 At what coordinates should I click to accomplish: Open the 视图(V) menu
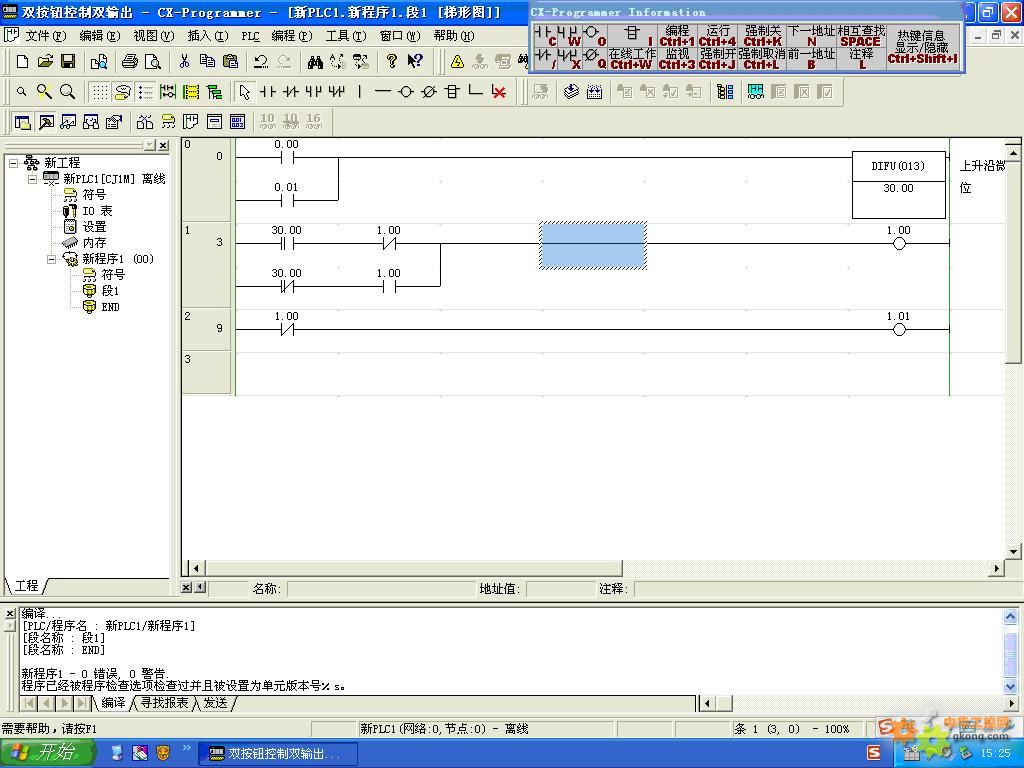(x=153, y=36)
